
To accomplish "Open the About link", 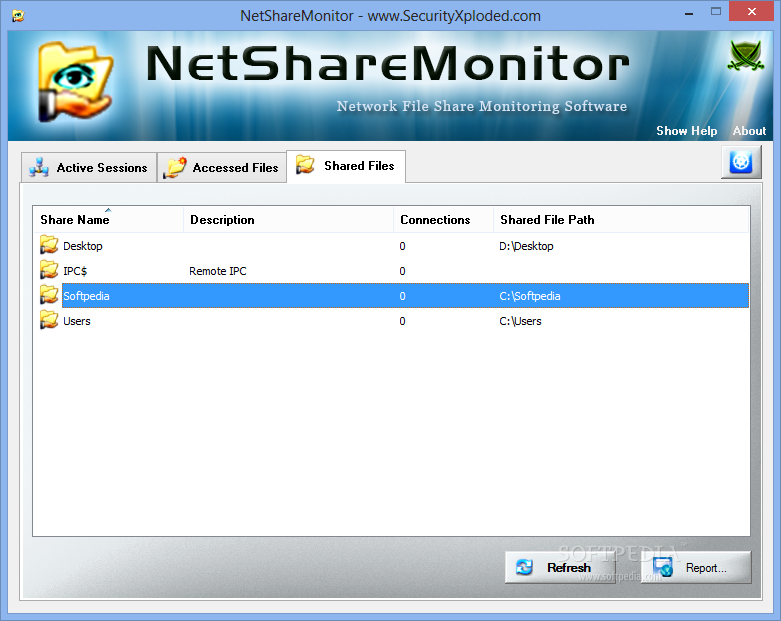I will [749, 131].
